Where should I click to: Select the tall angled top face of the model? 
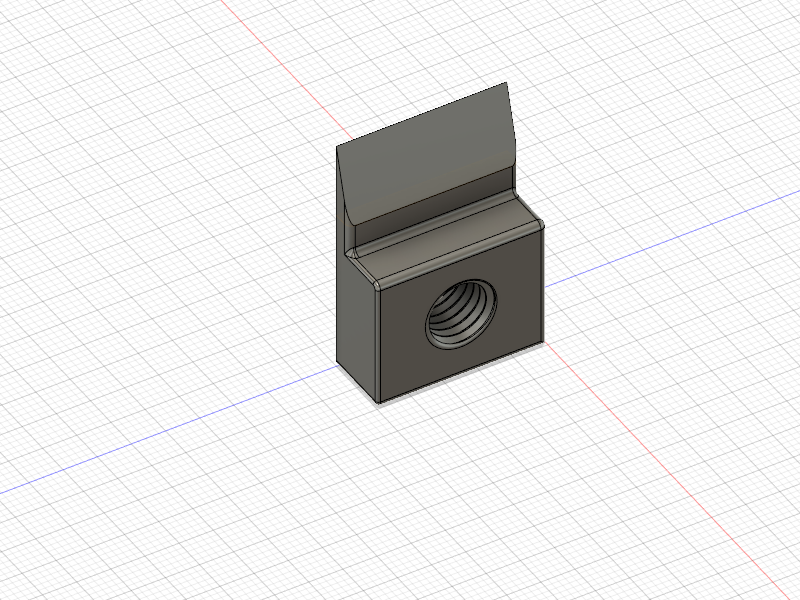426,153
